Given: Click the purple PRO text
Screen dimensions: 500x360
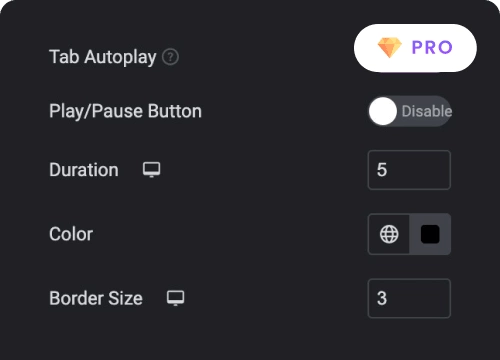Looking at the screenshot, I should (x=432, y=47).
